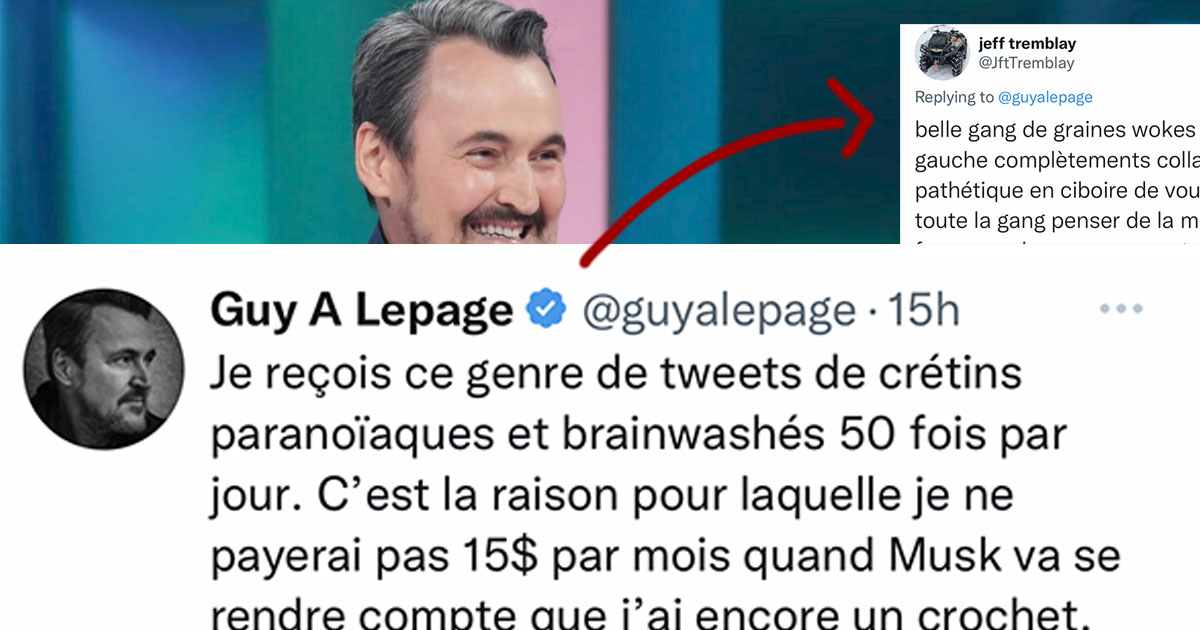Click the blue verified checkmark badge
The width and height of the screenshot is (1200, 630).
[x=546, y=311]
